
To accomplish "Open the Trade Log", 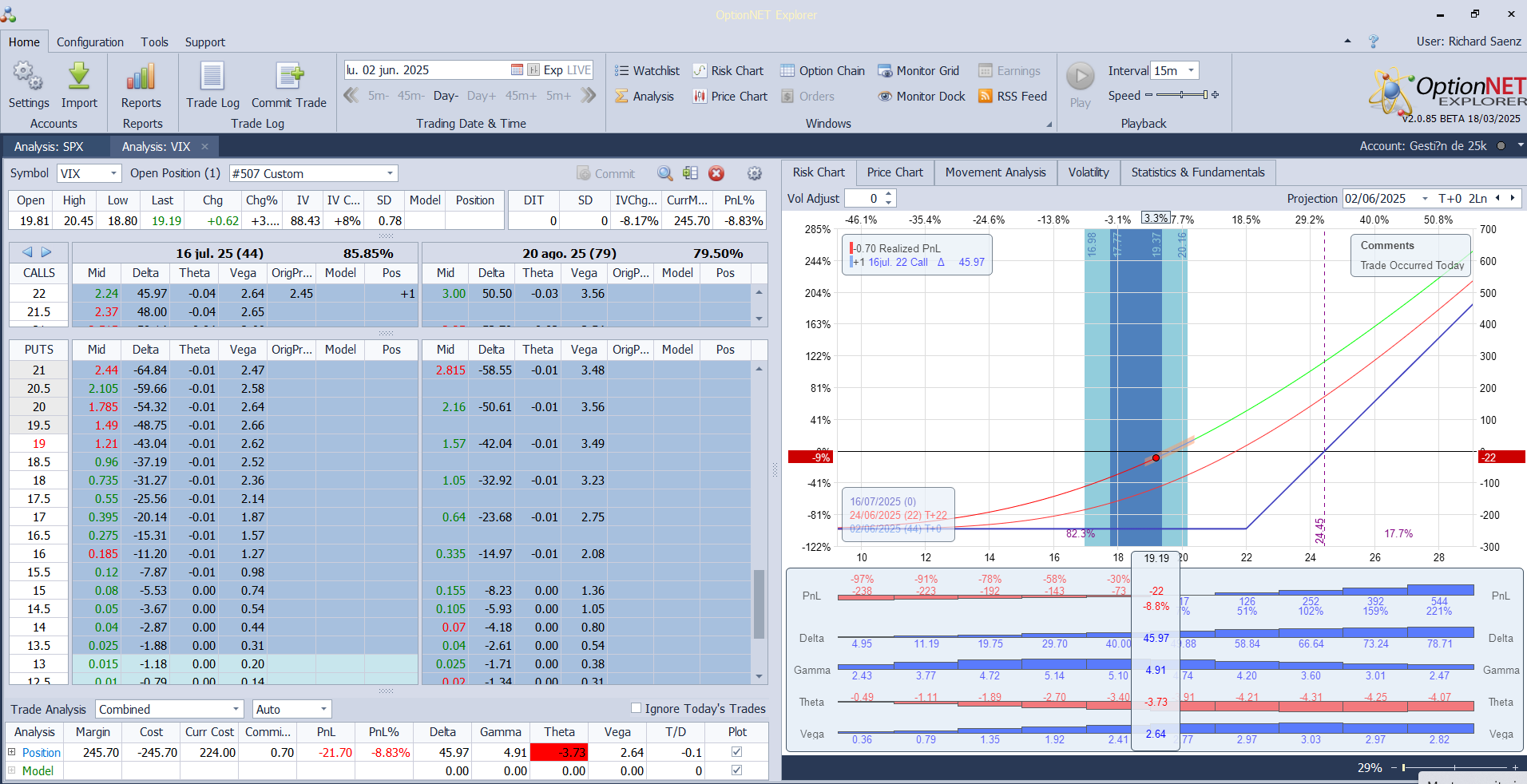I will click(x=212, y=85).
